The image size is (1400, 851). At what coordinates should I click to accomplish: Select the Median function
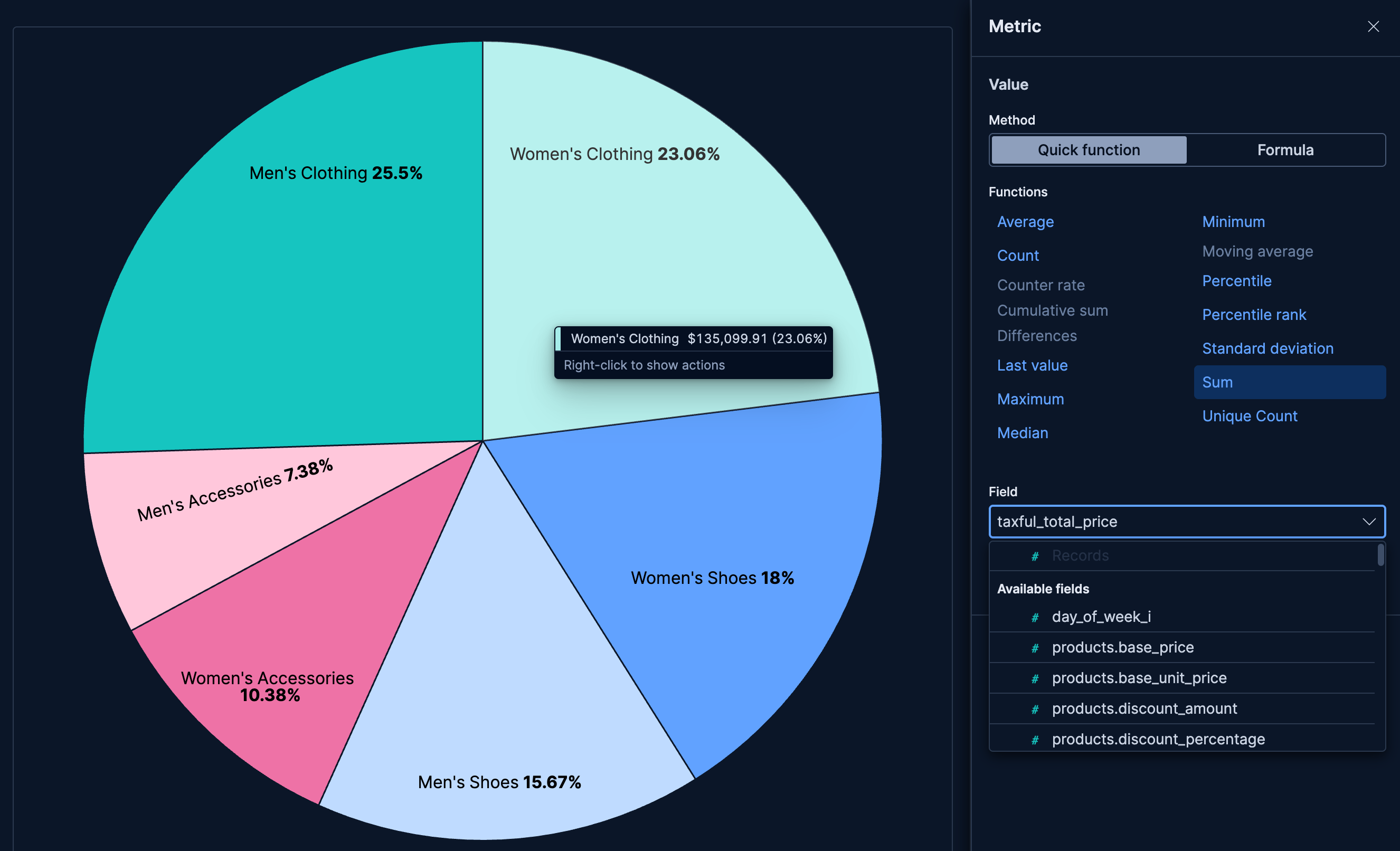pos(1022,432)
